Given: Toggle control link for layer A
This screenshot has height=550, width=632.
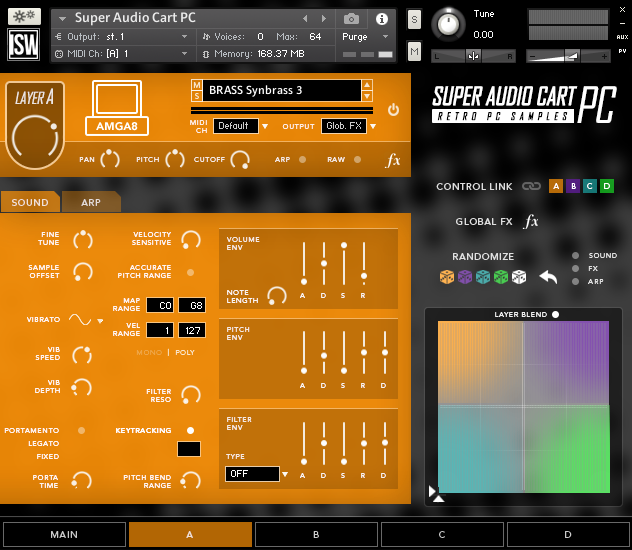Looking at the screenshot, I should coord(556,186).
